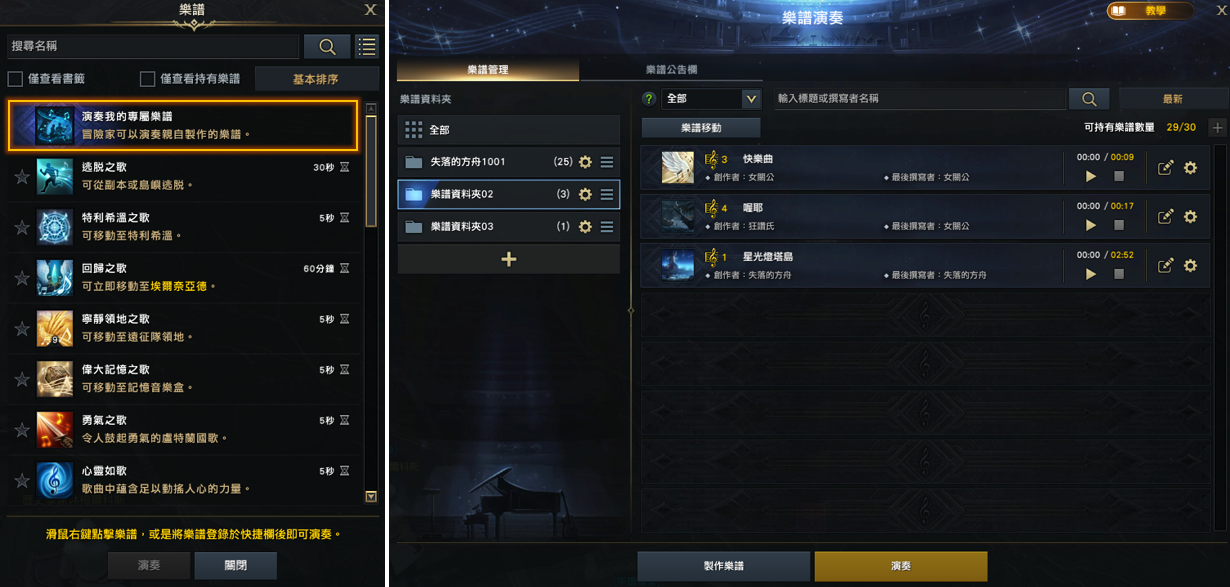Open settings gear for 失落的方舟1001 folder
Screen dimensions: 1230x587
pos(586,162)
